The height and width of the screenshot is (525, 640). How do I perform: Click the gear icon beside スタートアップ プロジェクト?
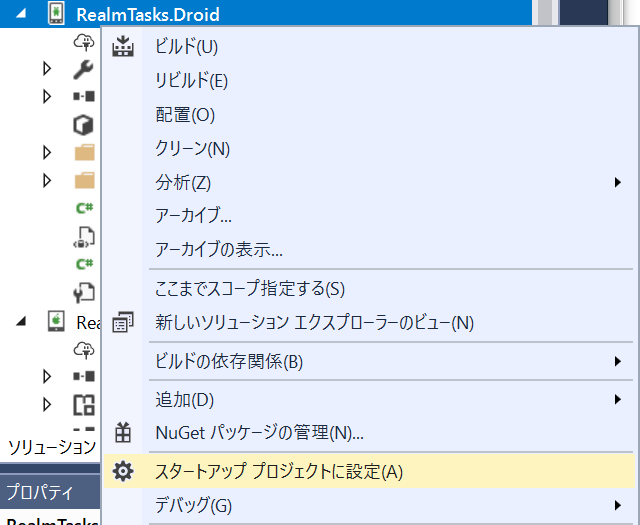tap(123, 472)
